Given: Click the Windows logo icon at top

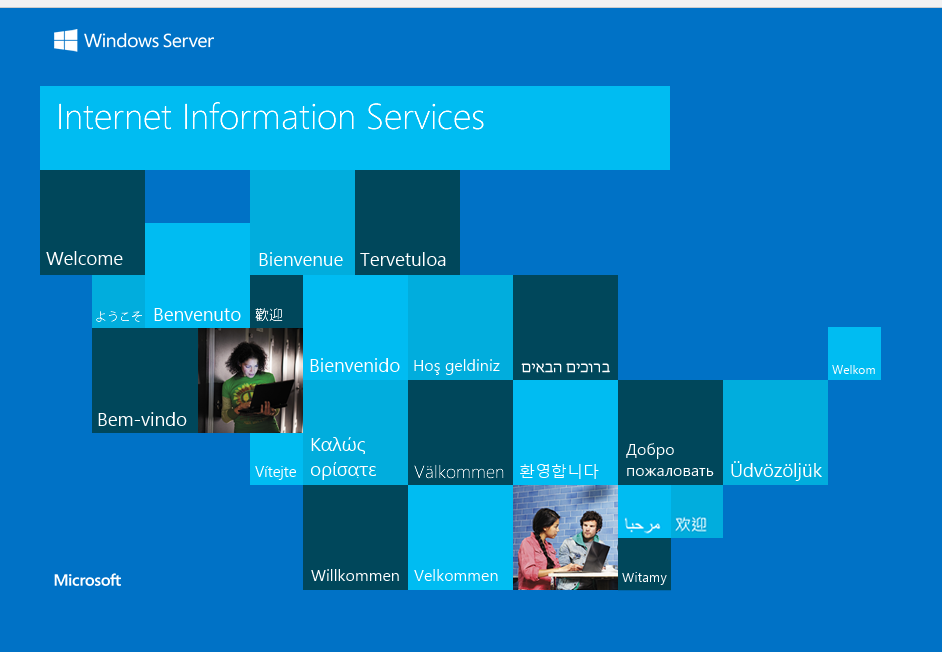Looking at the screenshot, I should pyautogui.click(x=65, y=40).
